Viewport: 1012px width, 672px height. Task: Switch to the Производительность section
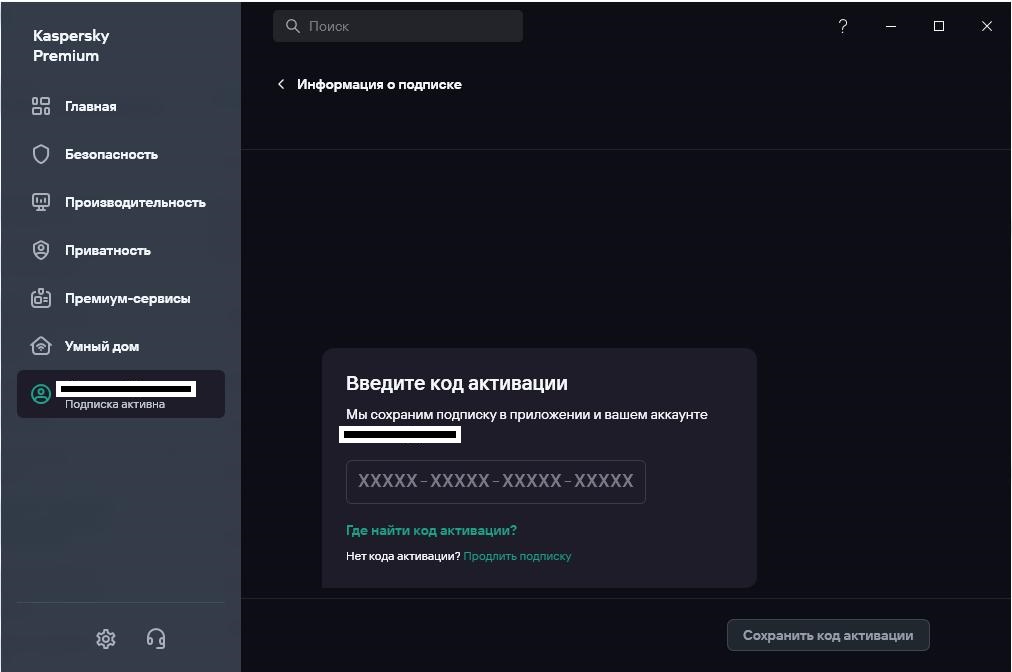[x=135, y=202]
